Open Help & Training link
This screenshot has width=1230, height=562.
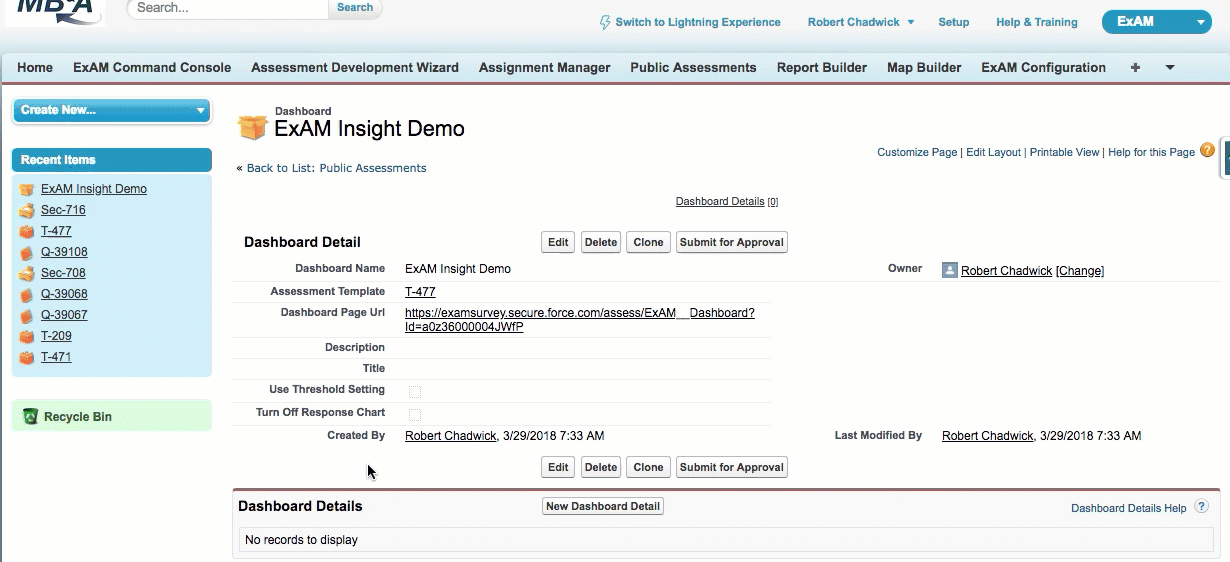1037,22
